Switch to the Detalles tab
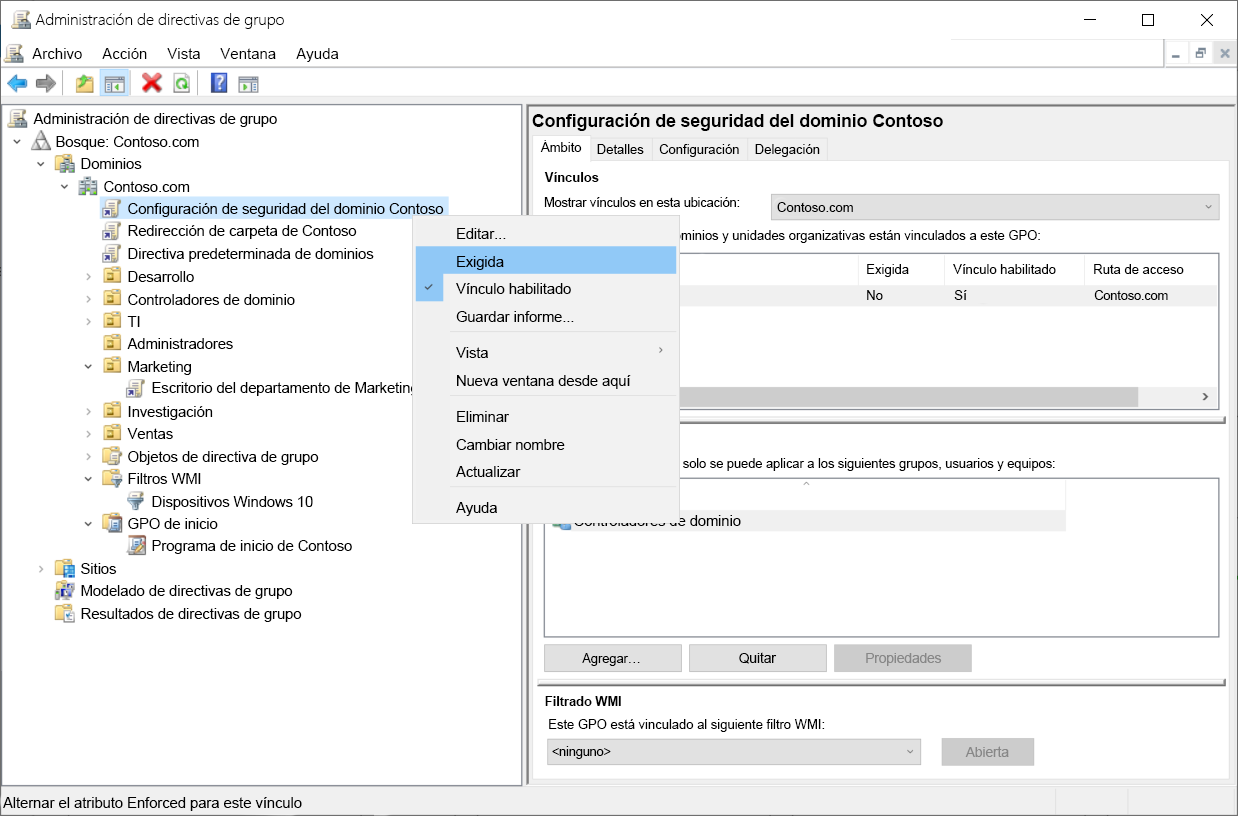The width and height of the screenshot is (1238, 816). (x=620, y=149)
